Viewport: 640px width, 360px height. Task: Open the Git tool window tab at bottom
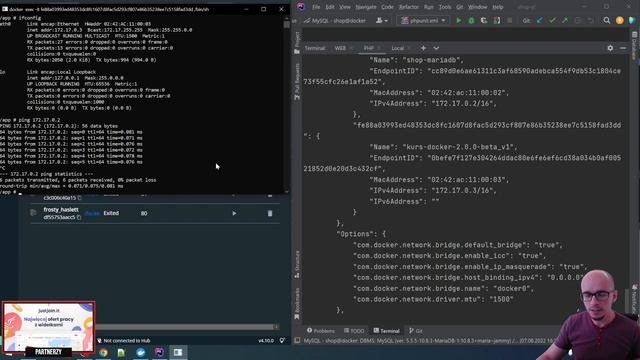point(416,331)
